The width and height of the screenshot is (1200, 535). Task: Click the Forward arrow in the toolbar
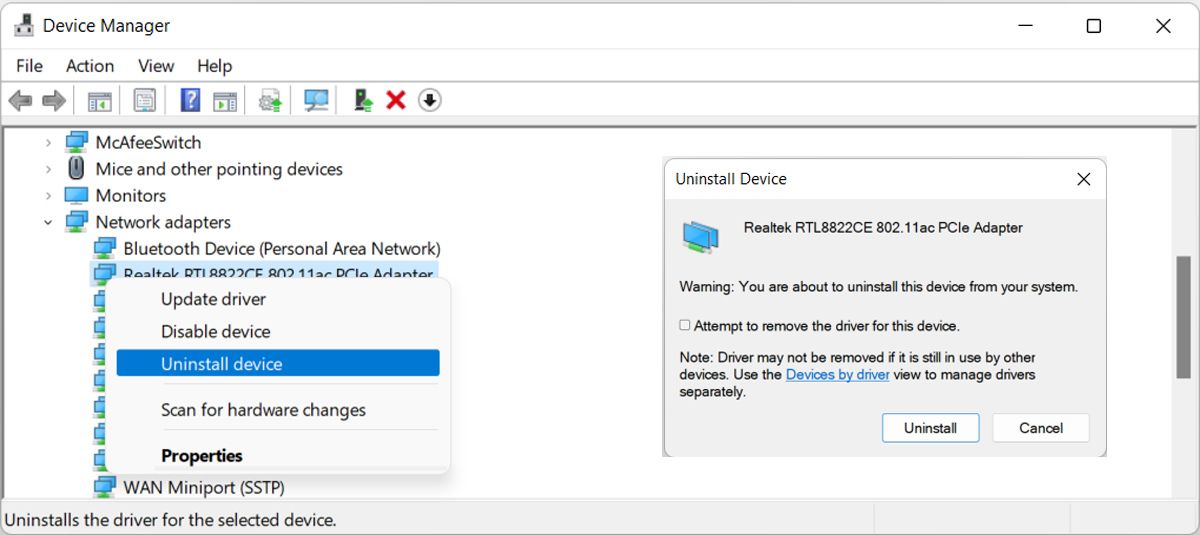[x=53, y=100]
